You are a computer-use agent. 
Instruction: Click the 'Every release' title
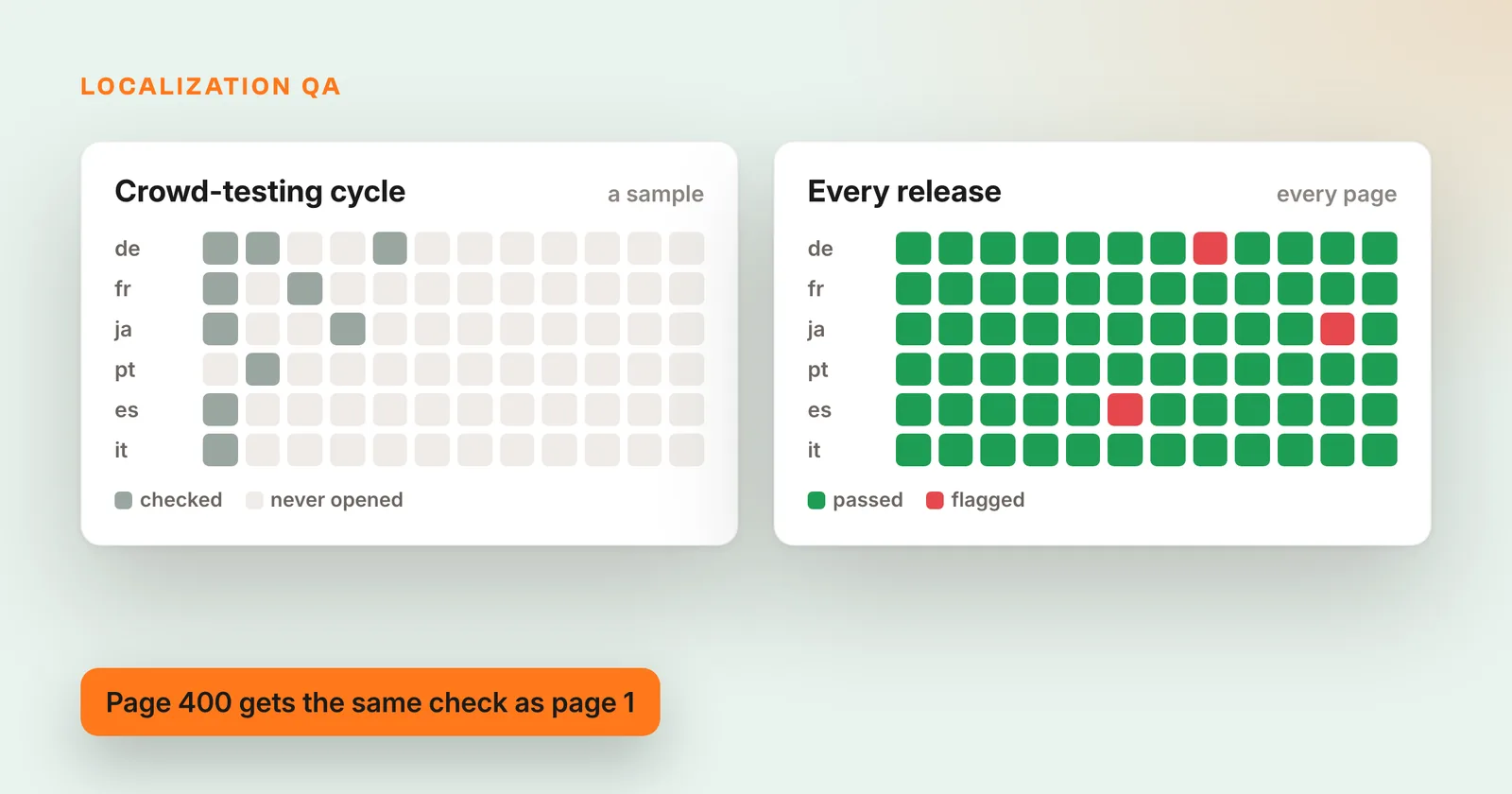[x=904, y=192]
